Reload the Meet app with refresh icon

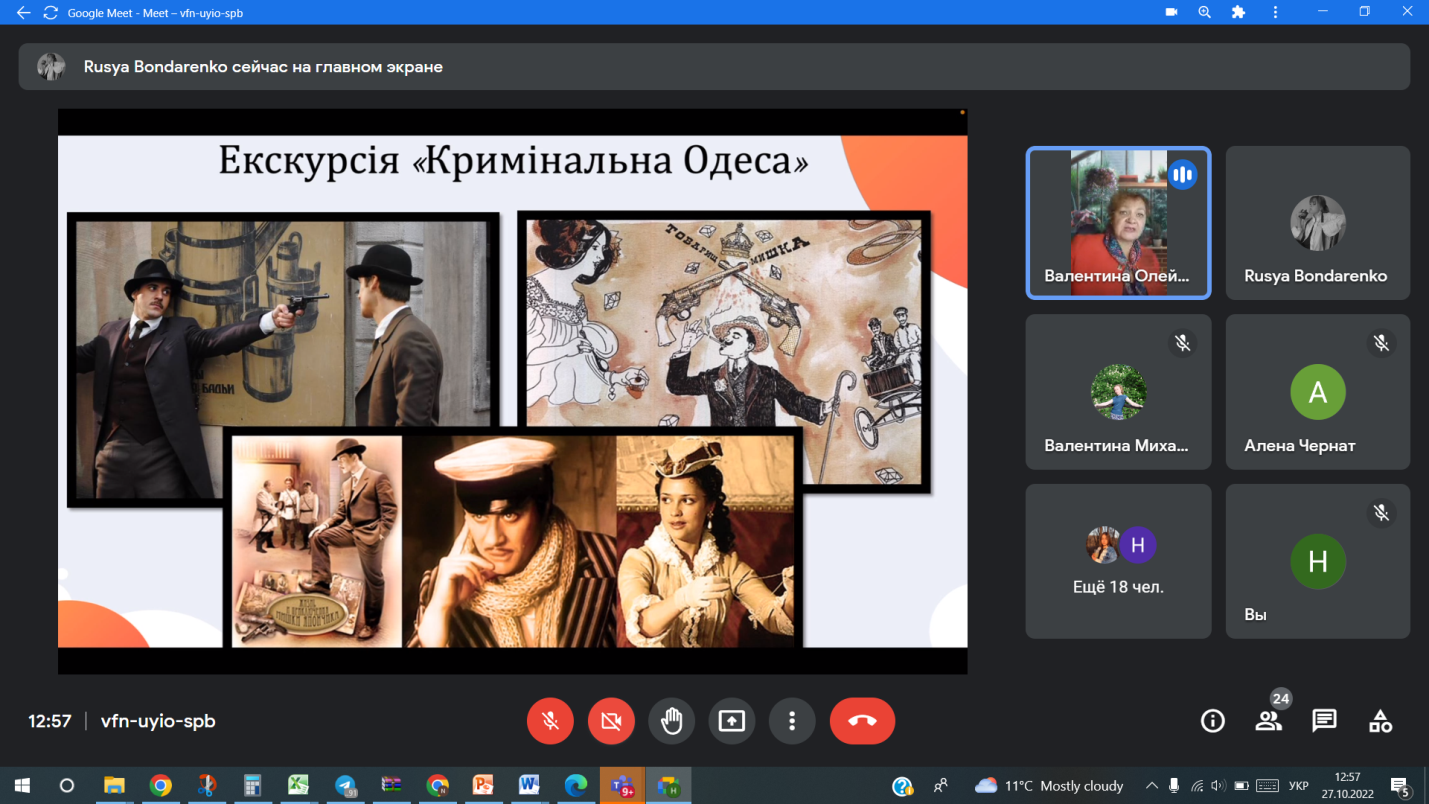point(49,13)
